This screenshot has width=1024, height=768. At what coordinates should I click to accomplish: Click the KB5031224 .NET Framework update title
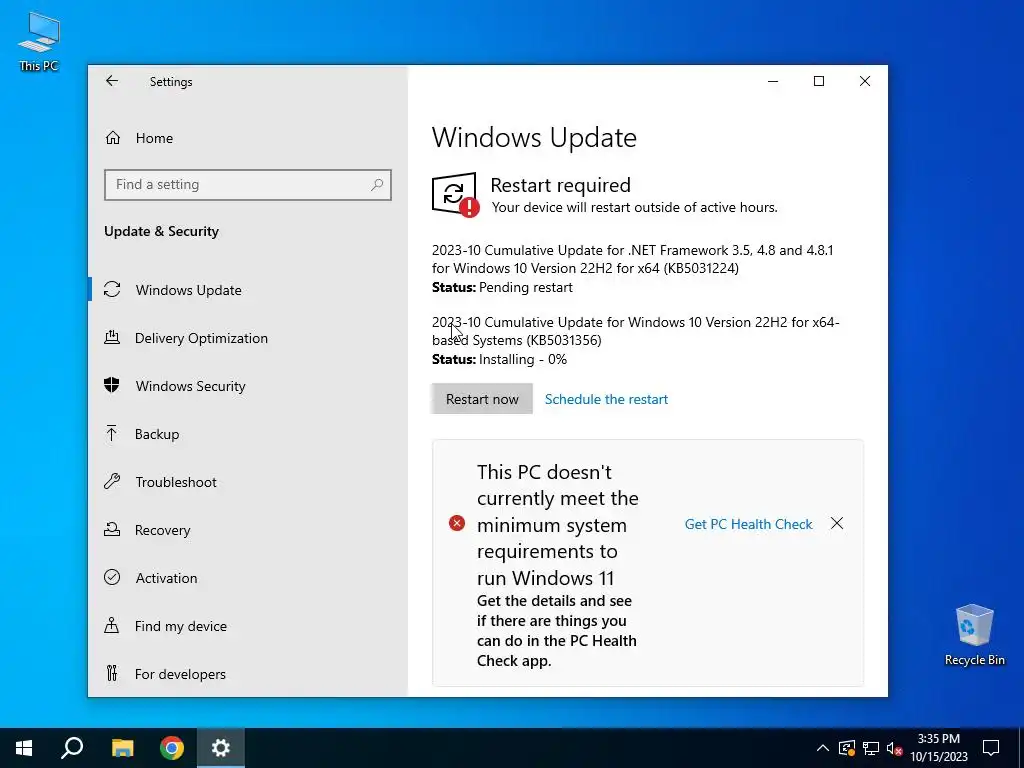tap(632, 259)
